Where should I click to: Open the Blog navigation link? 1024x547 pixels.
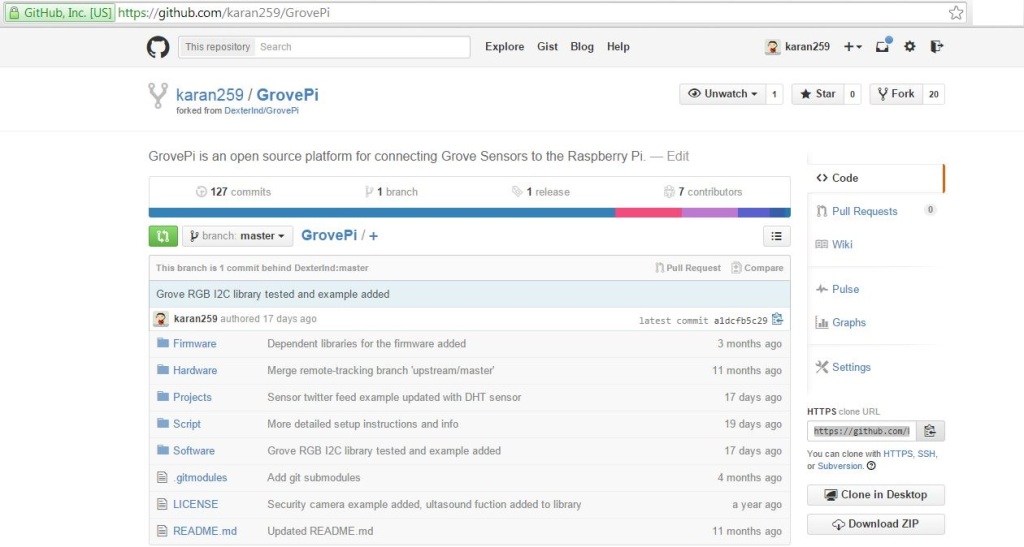[582, 46]
